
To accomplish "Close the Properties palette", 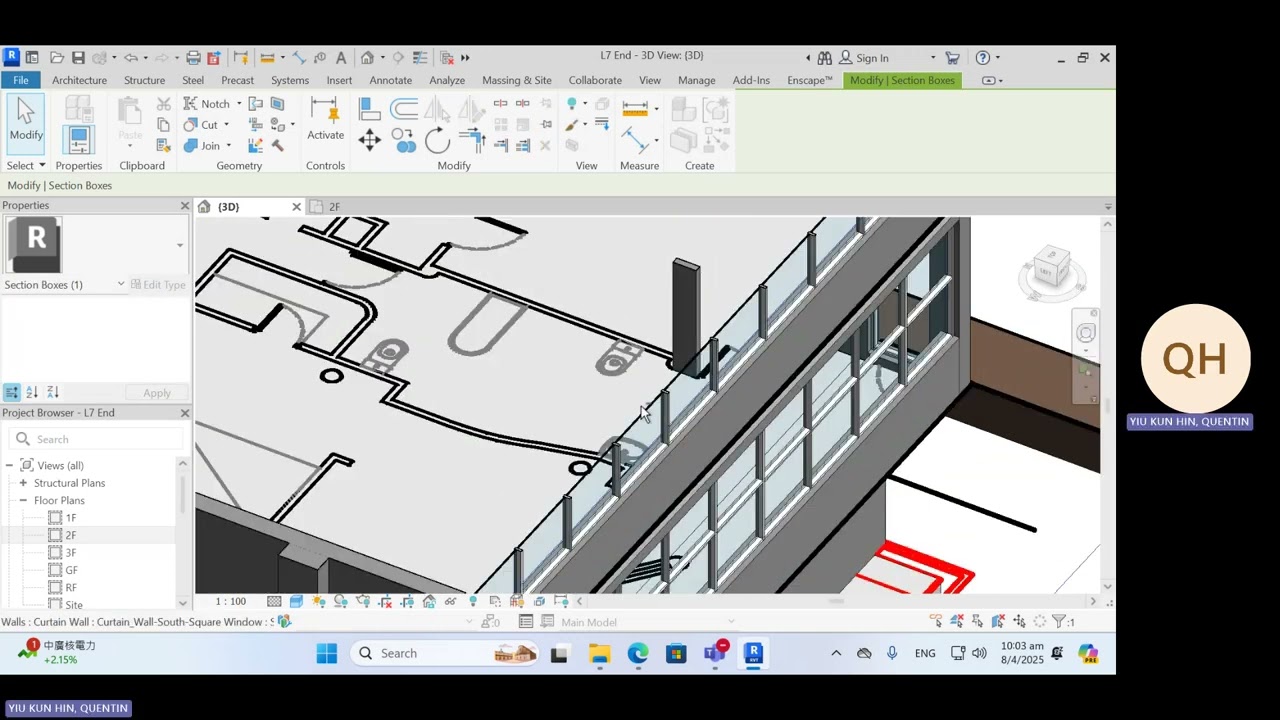I will pos(184,205).
